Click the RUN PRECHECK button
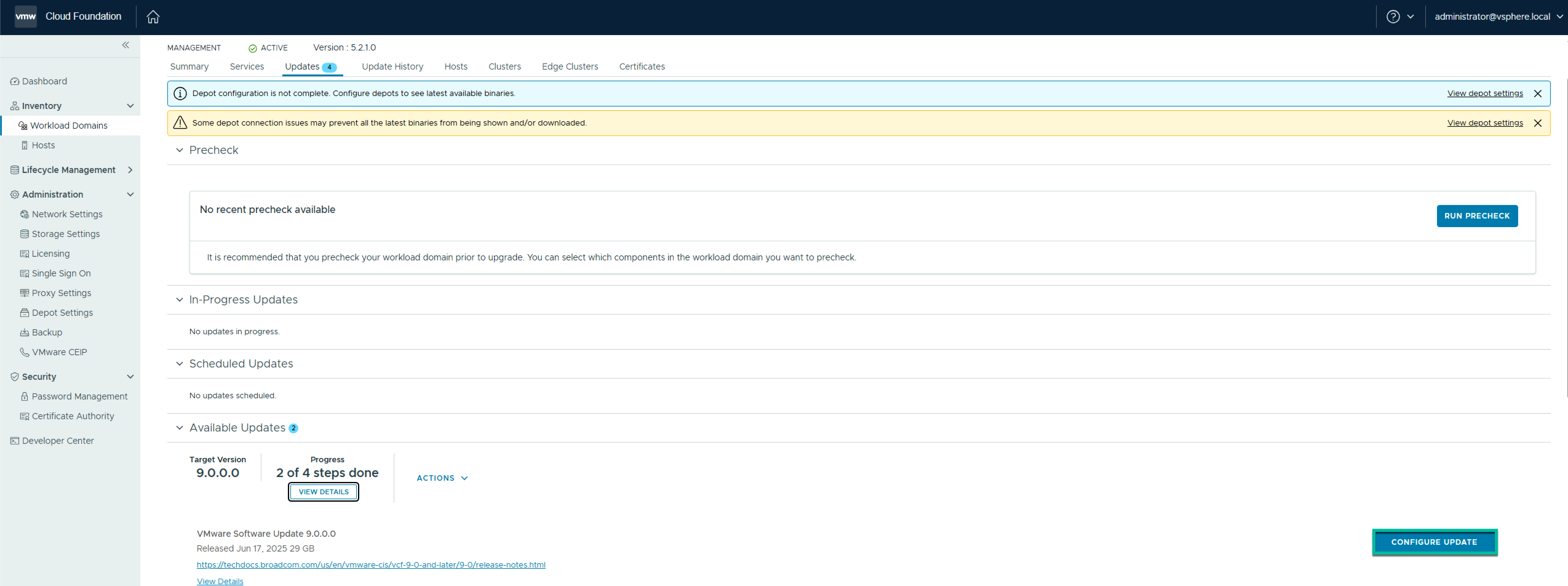The width and height of the screenshot is (1568, 586). click(1477, 216)
